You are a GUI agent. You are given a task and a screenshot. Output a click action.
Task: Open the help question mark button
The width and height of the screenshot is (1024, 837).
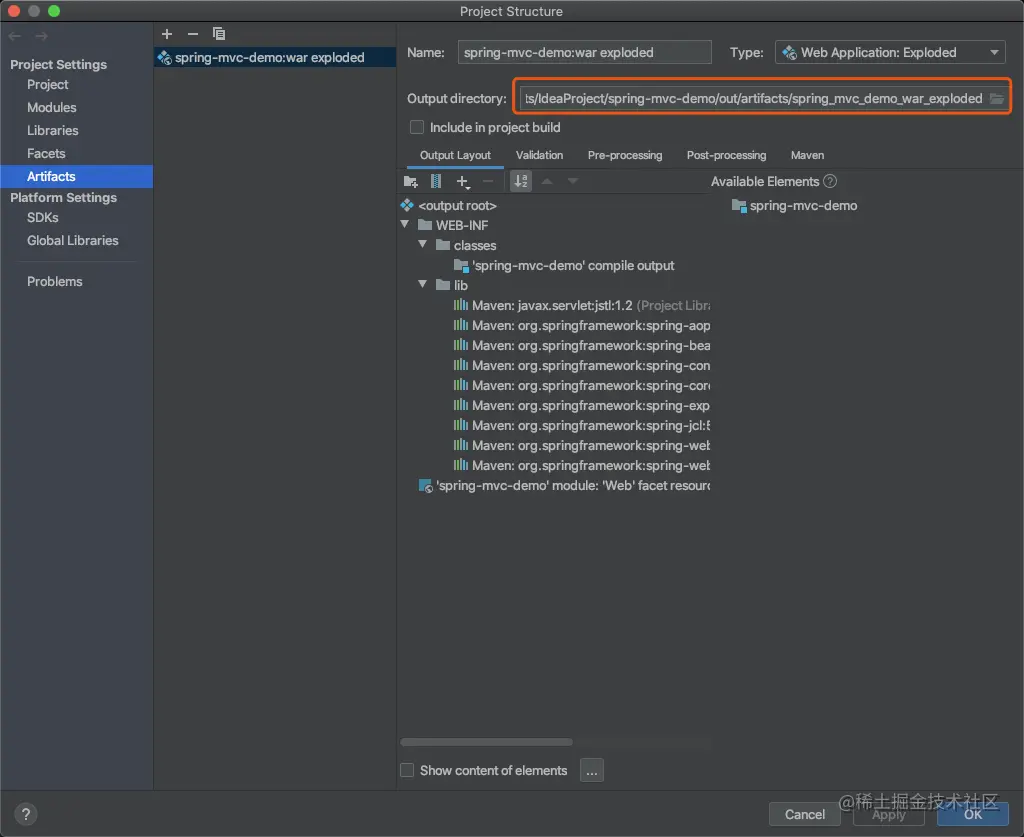25,814
